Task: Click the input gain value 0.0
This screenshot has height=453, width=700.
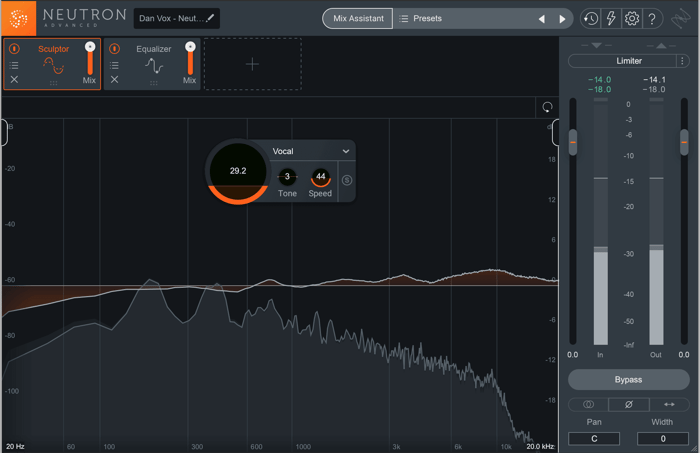Action: [573, 355]
